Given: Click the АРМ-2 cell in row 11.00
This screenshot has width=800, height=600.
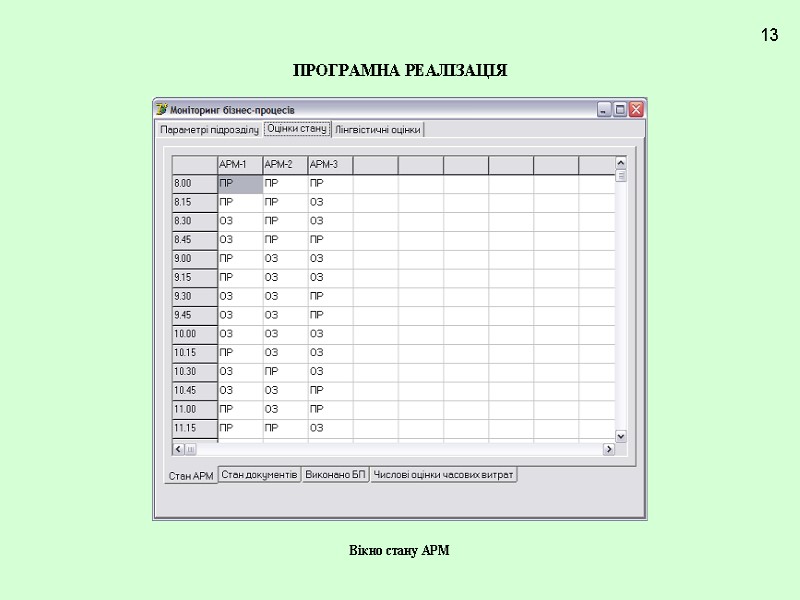Looking at the screenshot, I should point(285,411).
